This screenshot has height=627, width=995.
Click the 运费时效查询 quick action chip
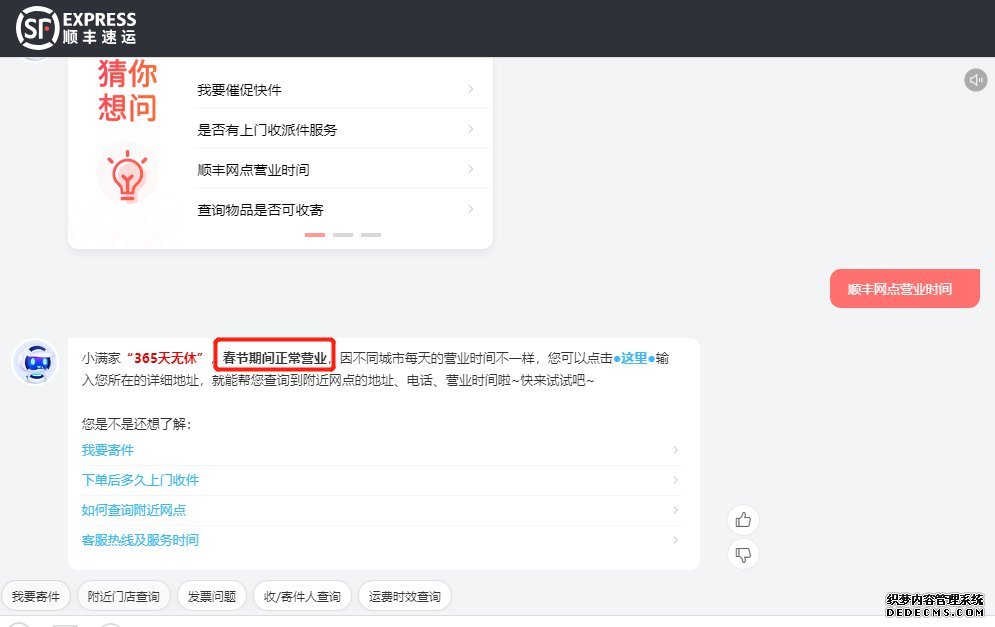405,597
